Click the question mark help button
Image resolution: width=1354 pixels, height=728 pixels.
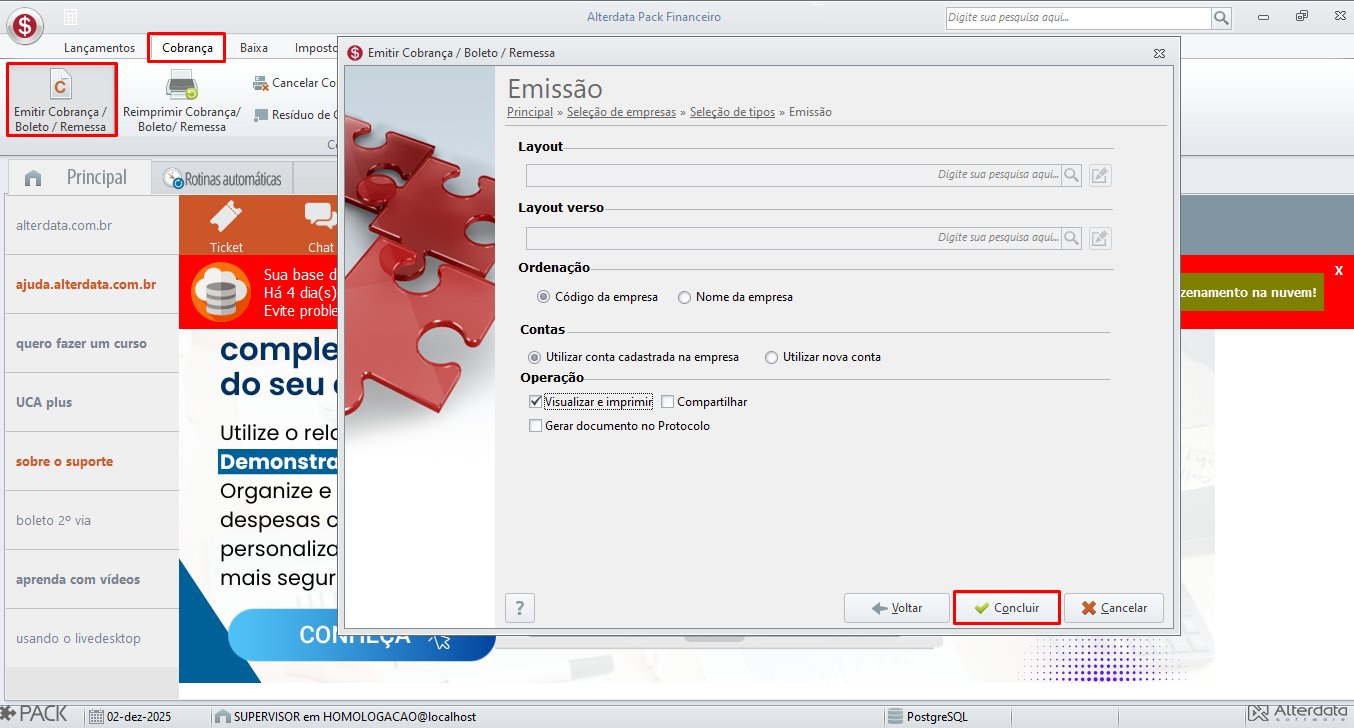(520, 608)
